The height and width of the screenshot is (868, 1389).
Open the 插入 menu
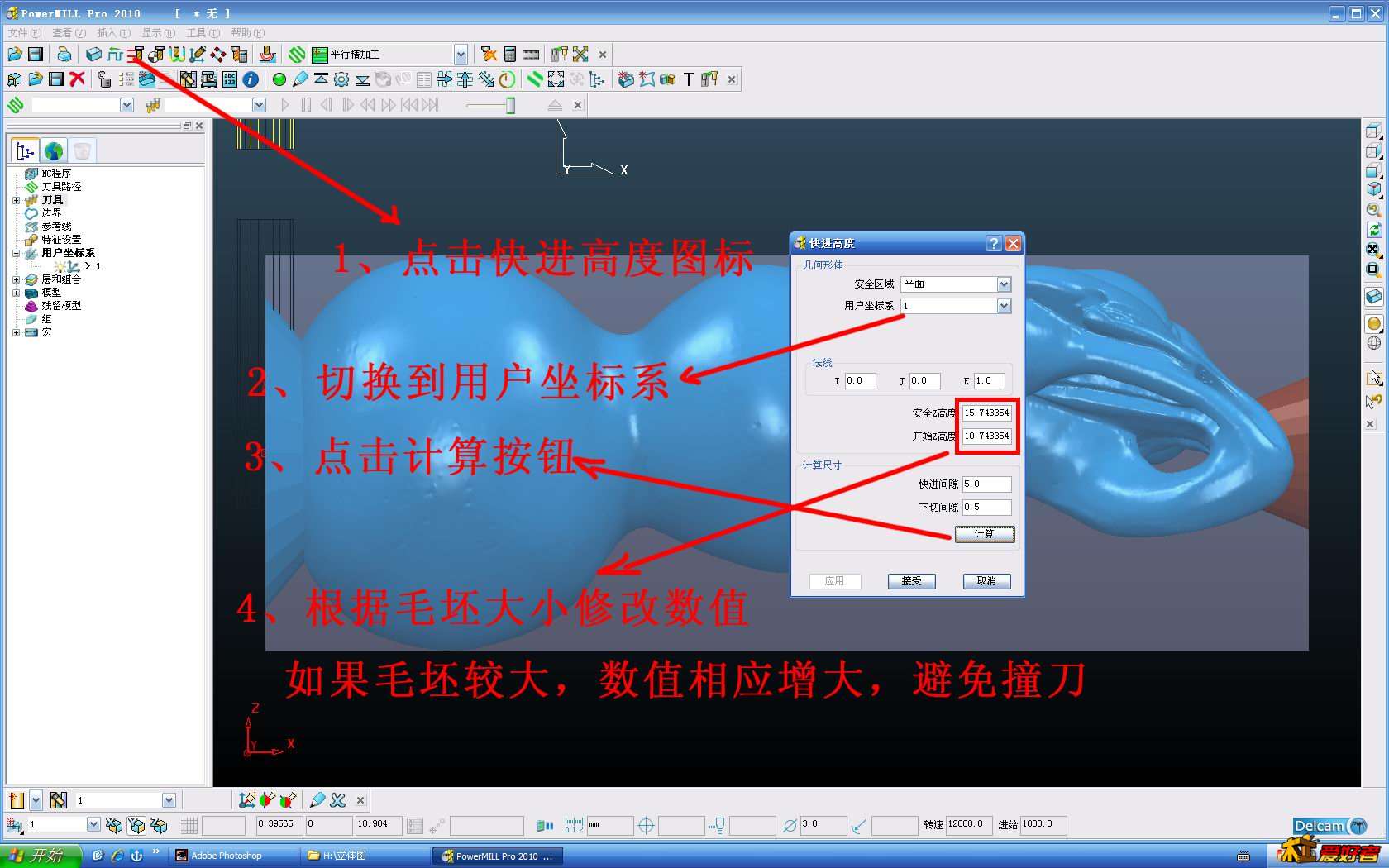(x=113, y=33)
